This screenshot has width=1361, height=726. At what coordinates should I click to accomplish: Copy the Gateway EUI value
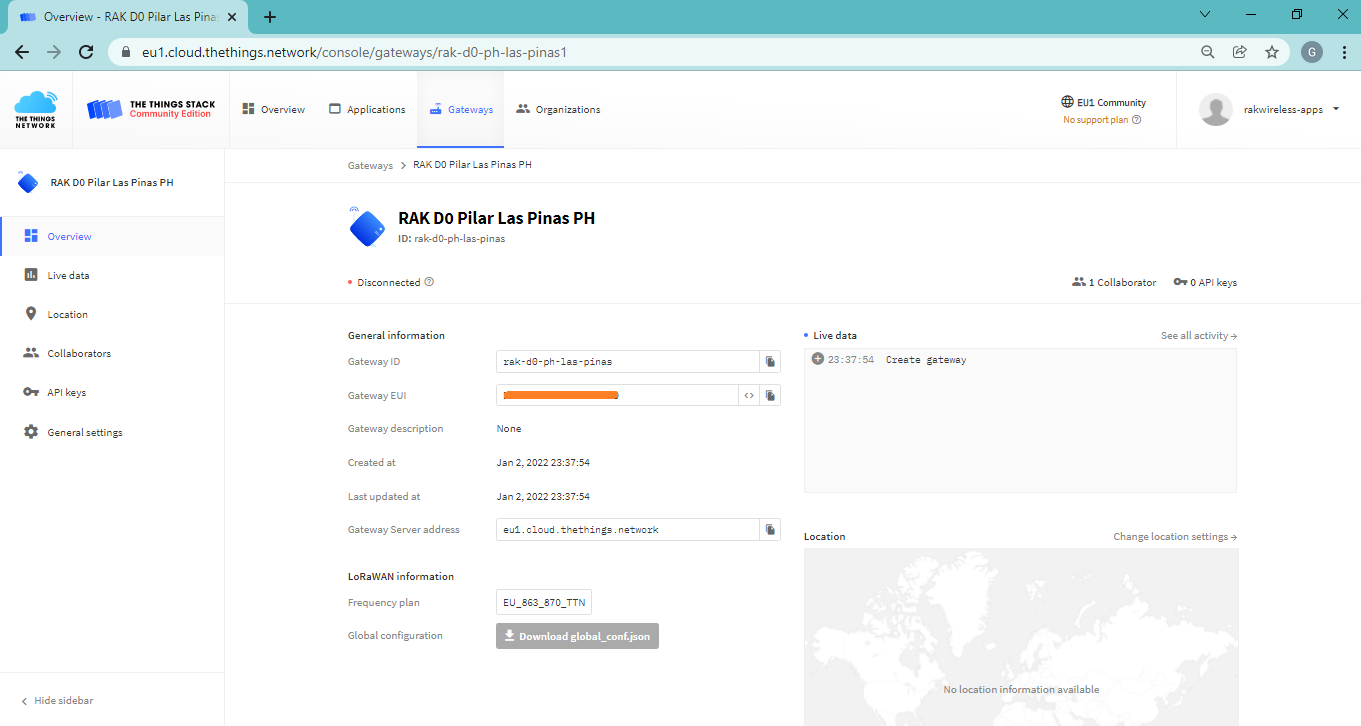coord(770,396)
